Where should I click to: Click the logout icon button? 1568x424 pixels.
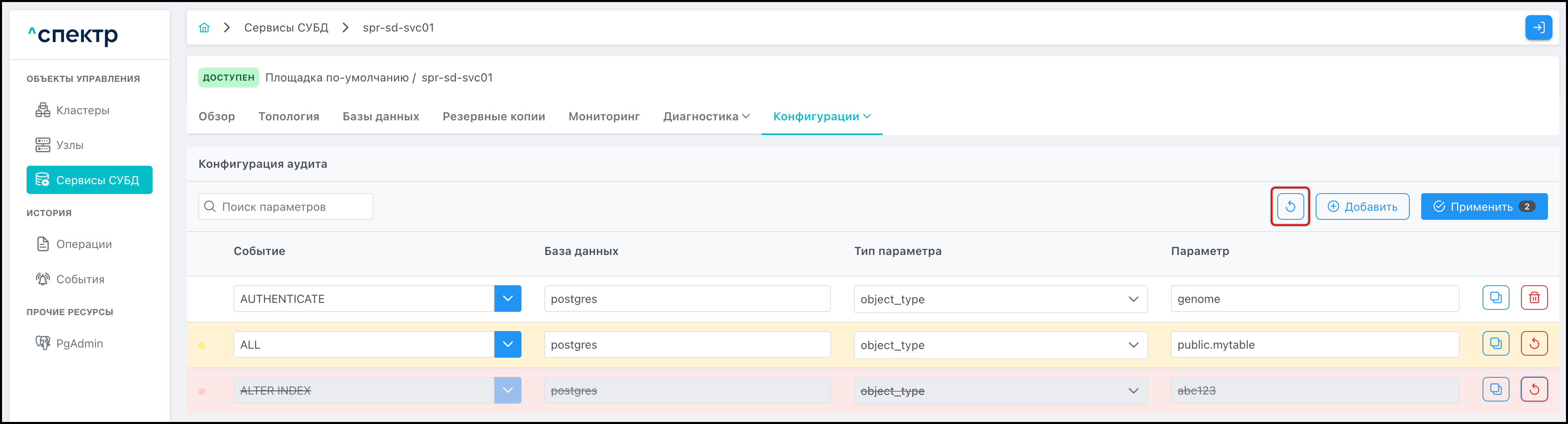(x=1538, y=27)
